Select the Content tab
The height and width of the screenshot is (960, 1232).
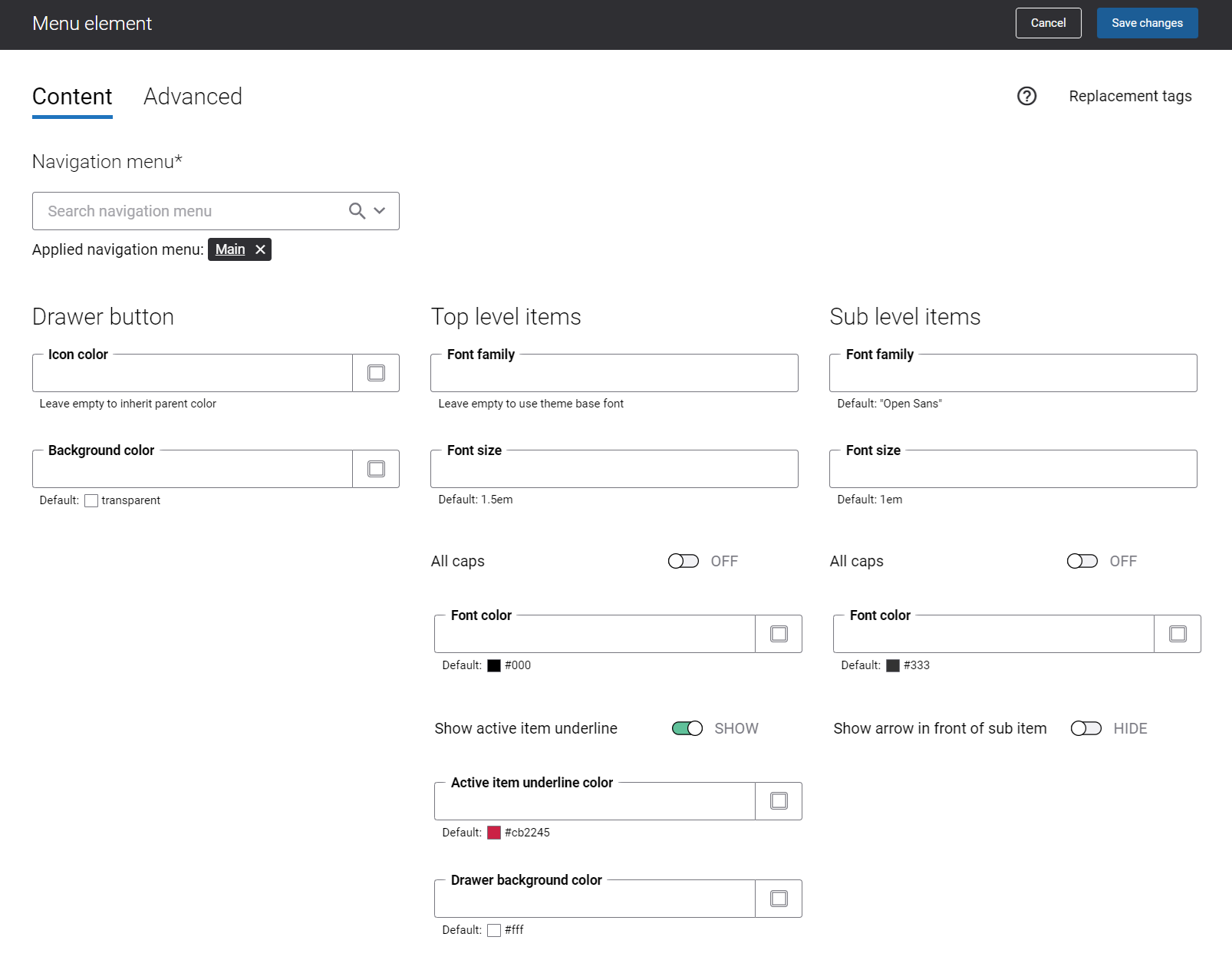[x=72, y=97]
